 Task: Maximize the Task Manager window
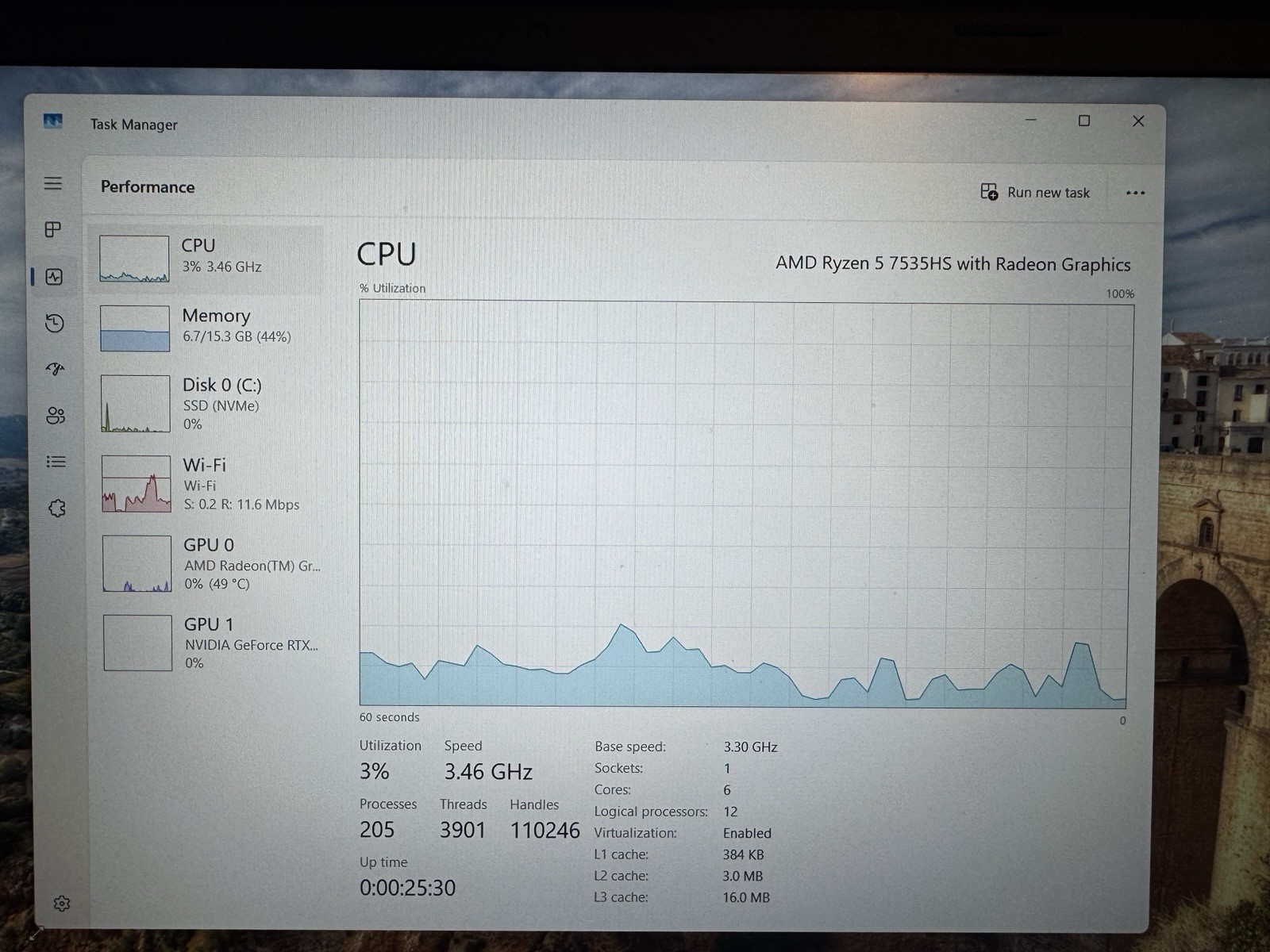point(1084,121)
